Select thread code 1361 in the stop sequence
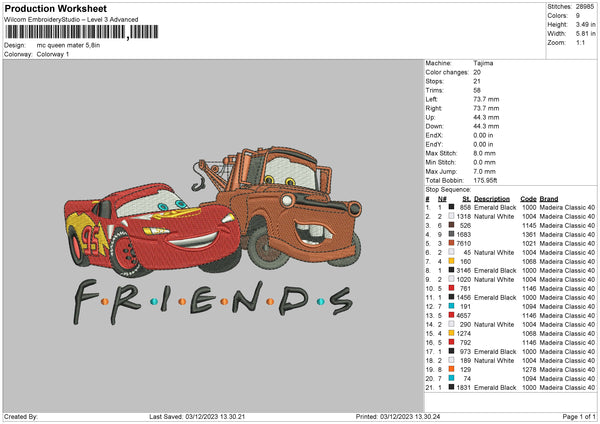 pos(529,235)
